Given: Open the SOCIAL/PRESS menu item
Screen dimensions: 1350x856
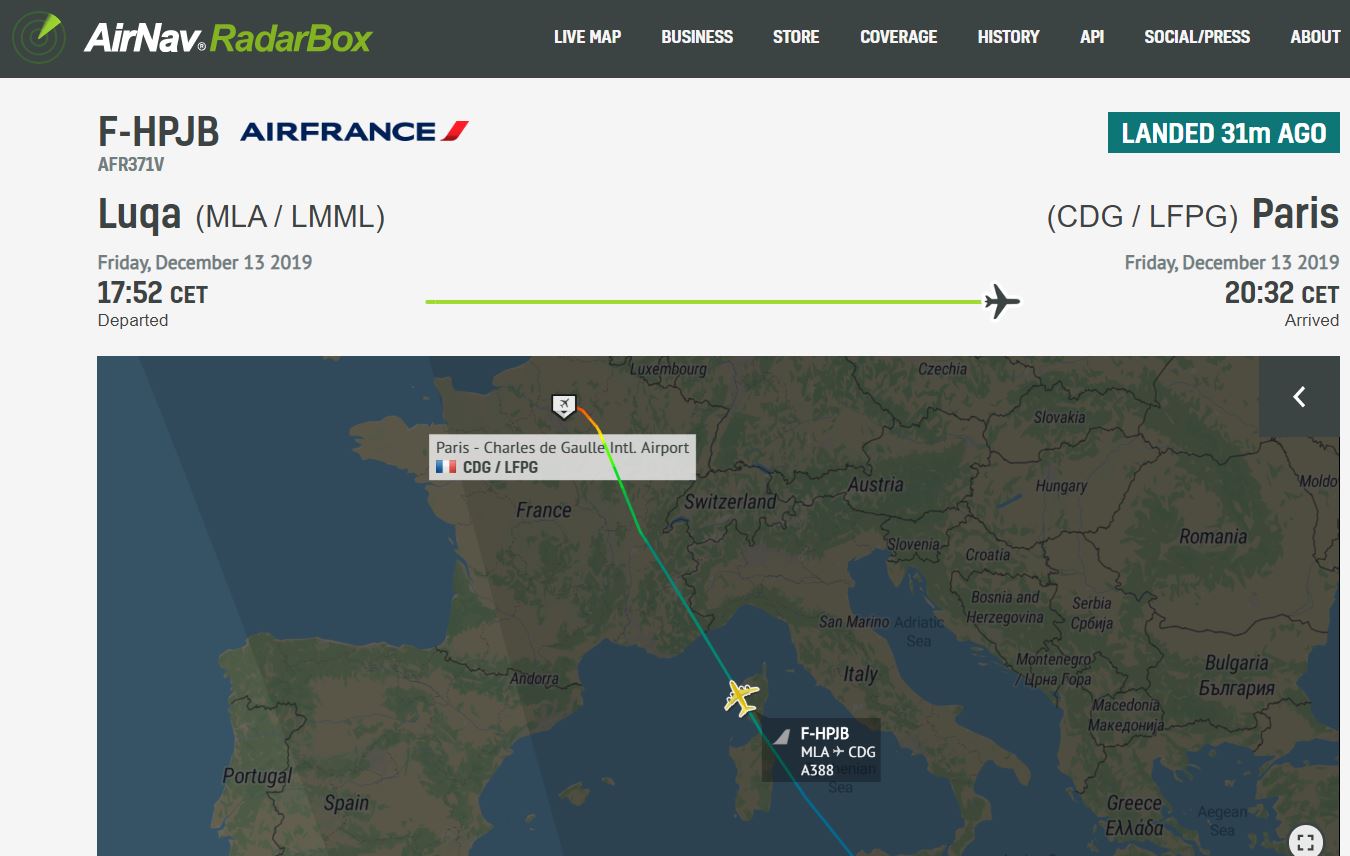Looking at the screenshot, I should [1197, 37].
